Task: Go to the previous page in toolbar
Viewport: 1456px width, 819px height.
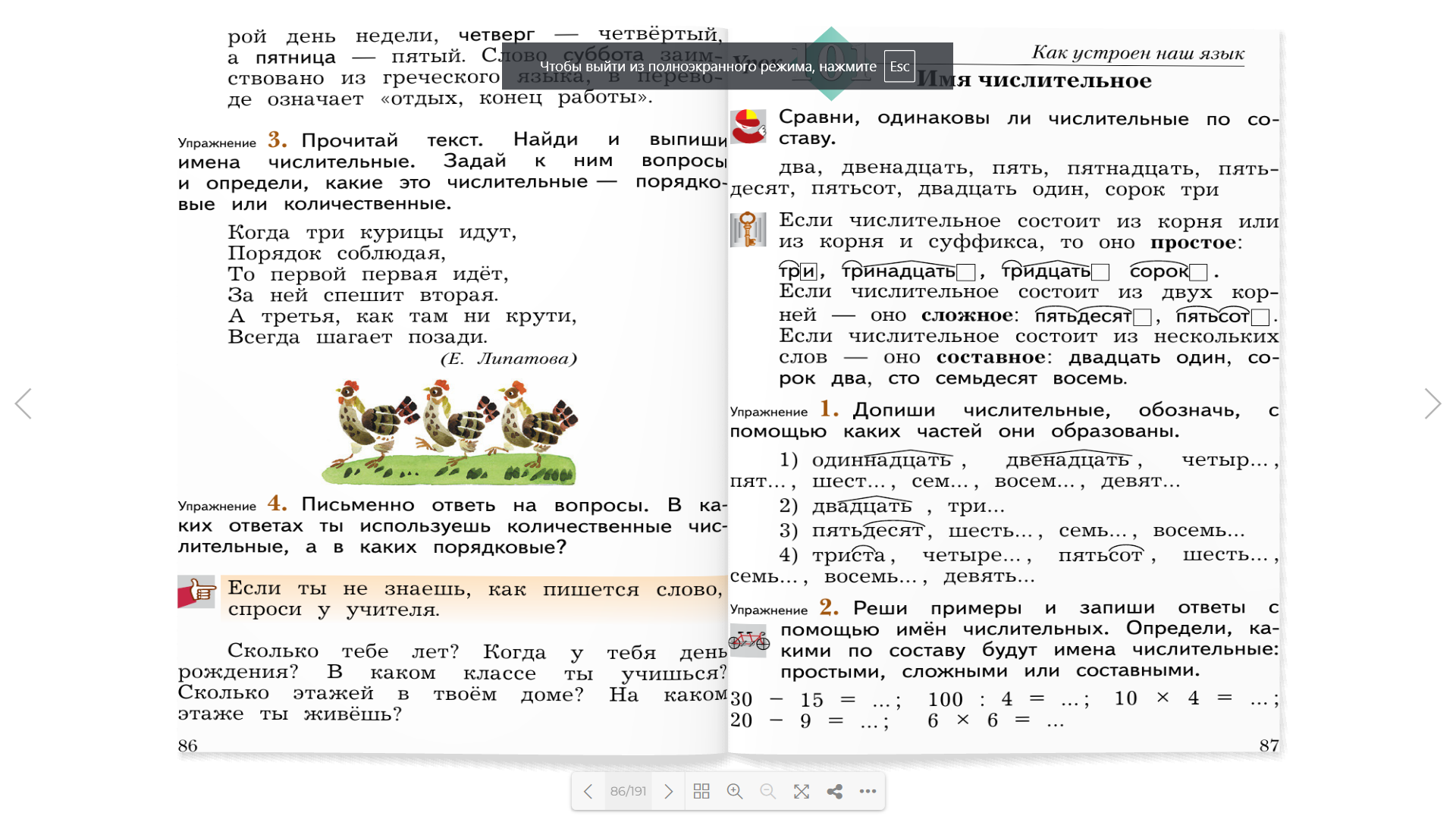Action: (x=588, y=792)
